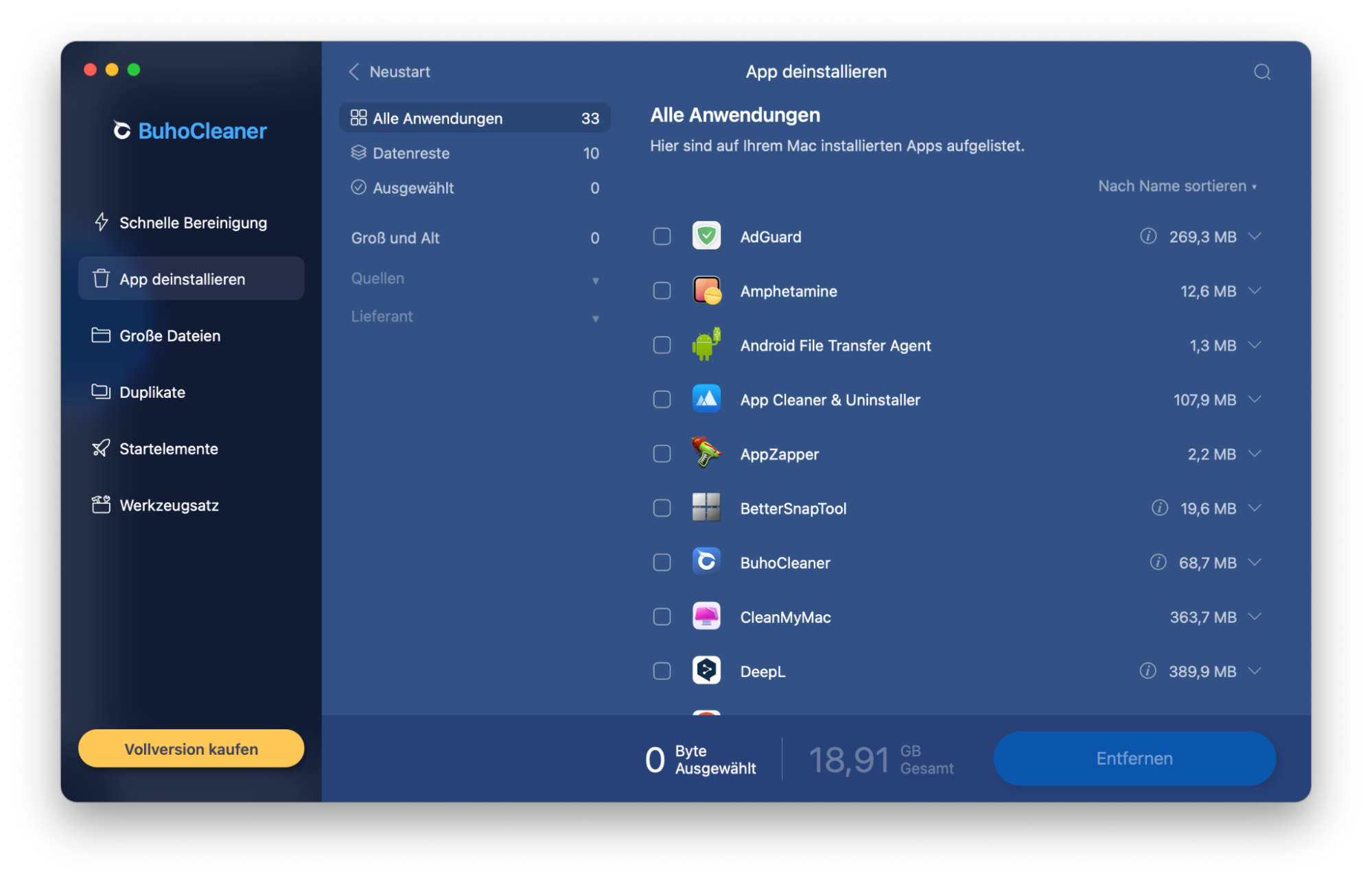Open App deinstallieren via trash icon
Screen dimensions: 1372x883
click(x=101, y=279)
